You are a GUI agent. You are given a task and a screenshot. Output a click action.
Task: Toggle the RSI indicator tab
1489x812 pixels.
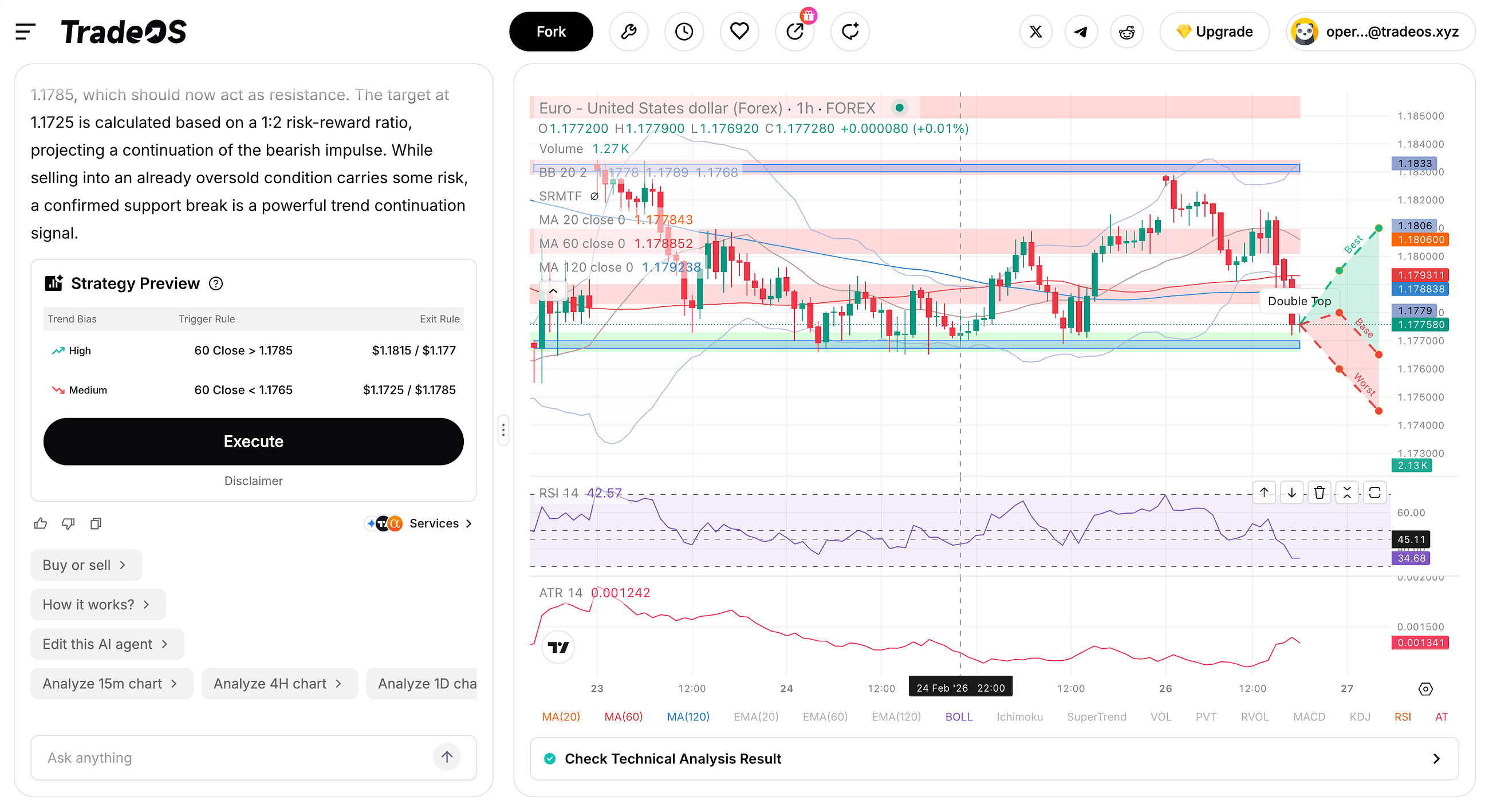1403,716
